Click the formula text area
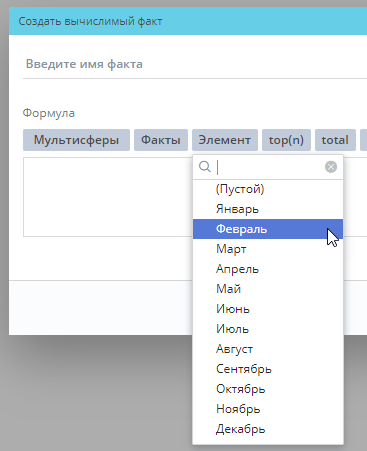Image resolution: width=367 pixels, height=451 pixels. click(108, 197)
